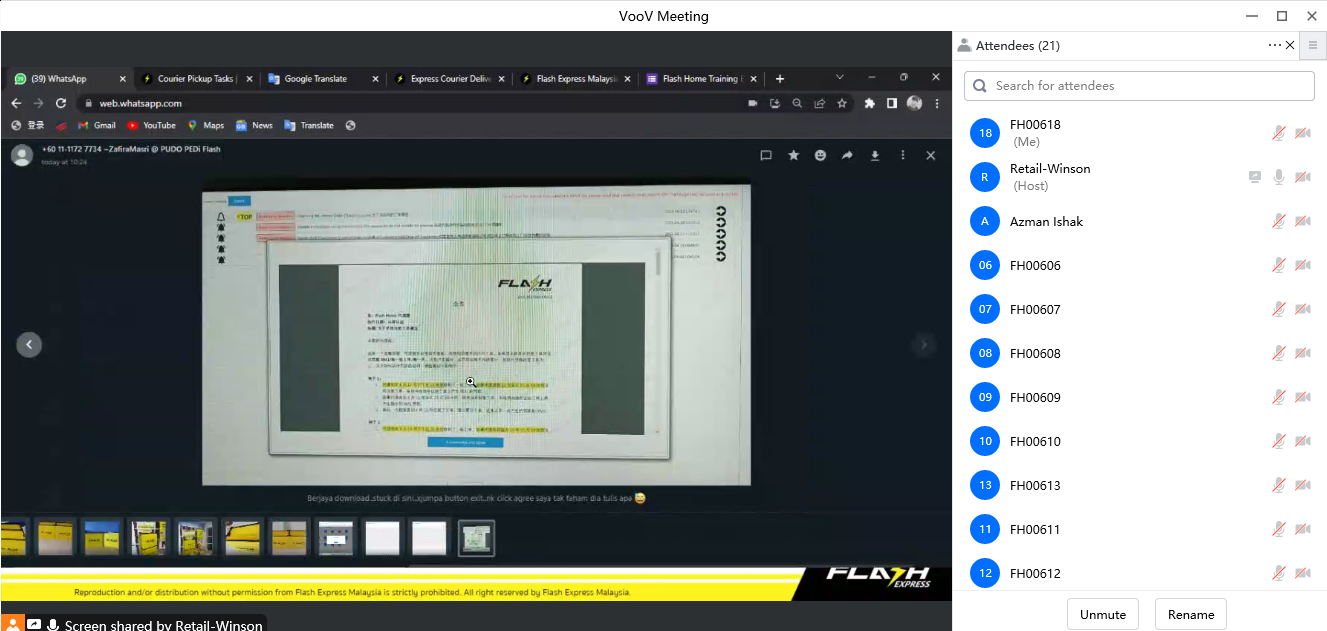This screenshot has height=631, width=1327.
Task: Open the Chrome three-dot menu
Action: (937, 103)
